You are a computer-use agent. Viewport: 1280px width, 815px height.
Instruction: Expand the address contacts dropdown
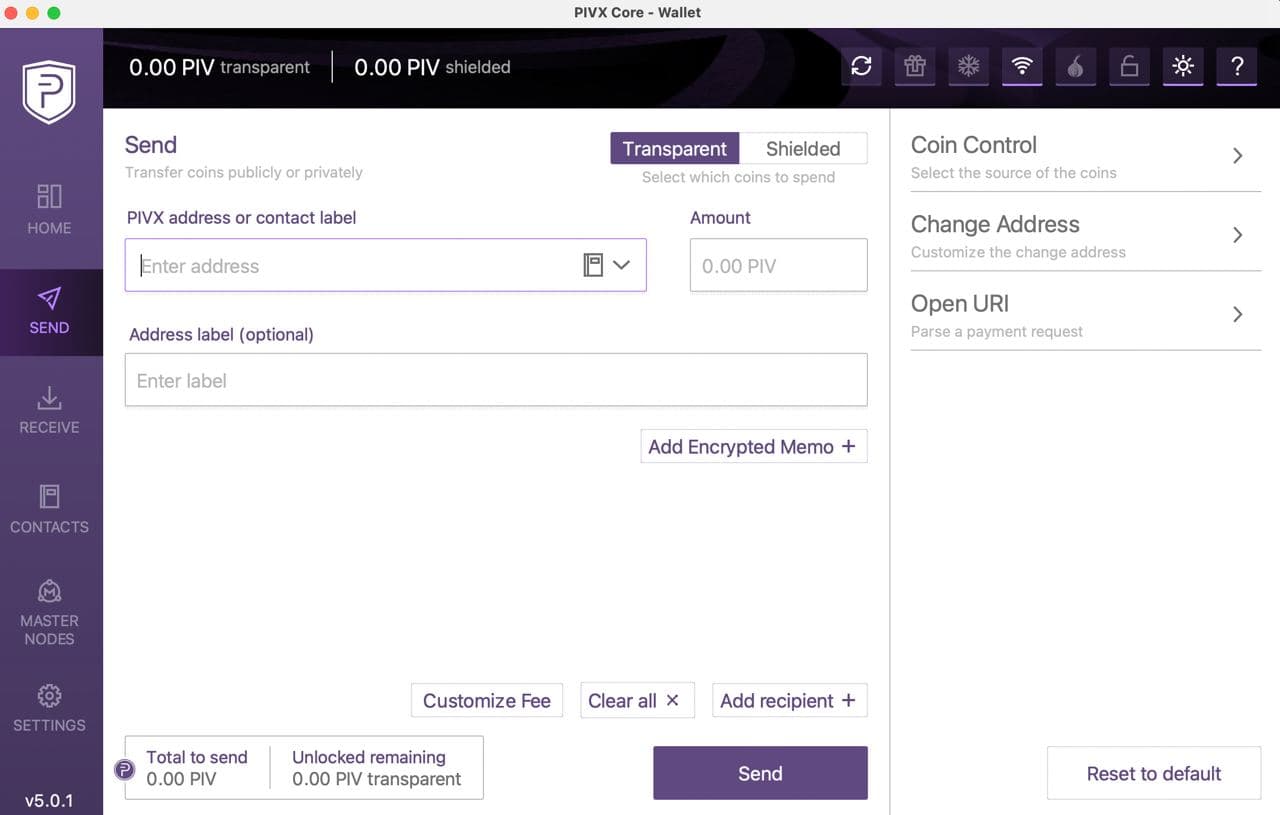click(x=620, y=265)
